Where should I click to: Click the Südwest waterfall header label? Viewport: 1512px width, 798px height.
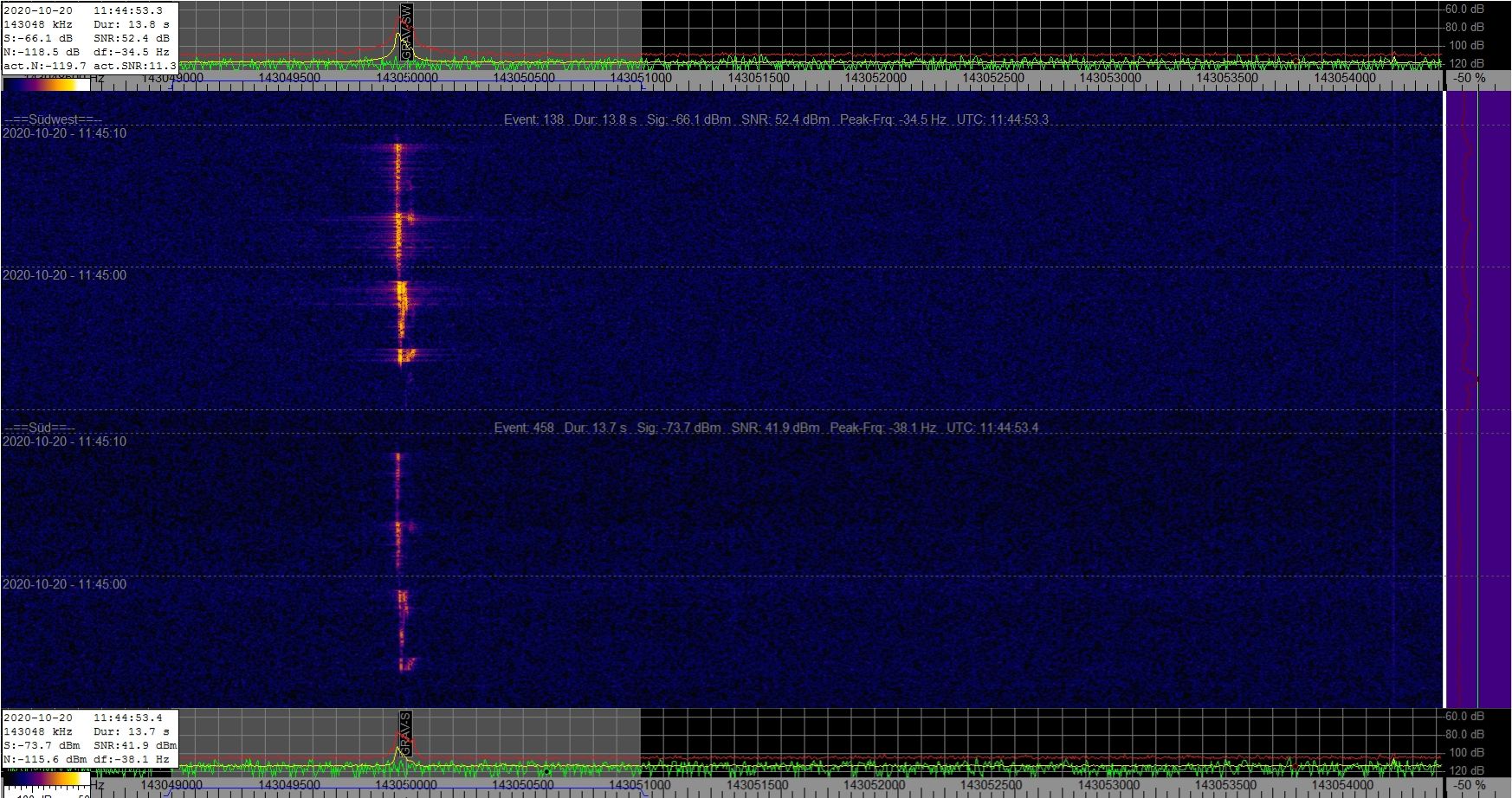click(53, 119)
